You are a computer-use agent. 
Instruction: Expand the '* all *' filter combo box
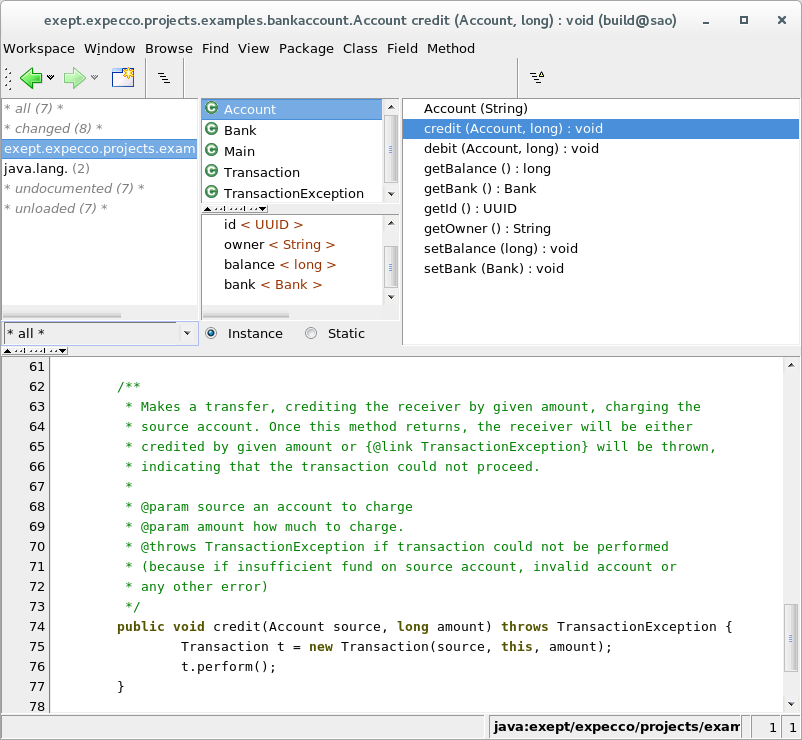point(187,333)
